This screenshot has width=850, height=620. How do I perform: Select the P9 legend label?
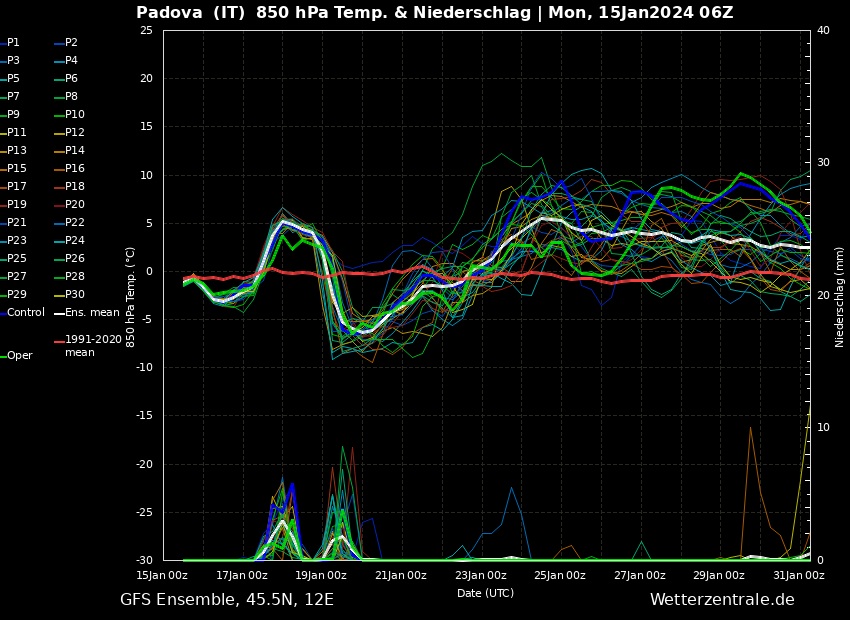tap(13, 114)
